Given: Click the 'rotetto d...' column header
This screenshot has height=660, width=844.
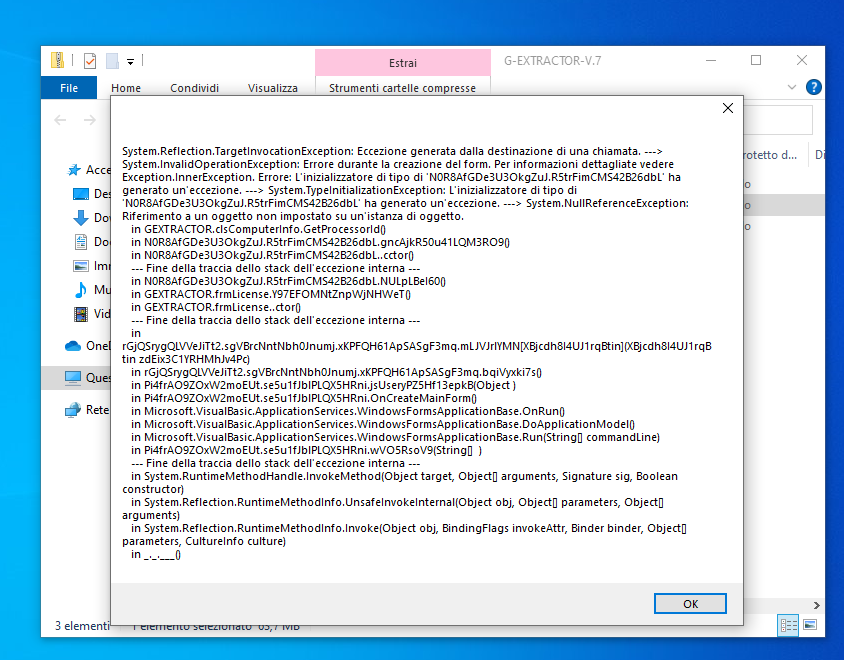Looking at the screenshot, I should (x=770, y=155).
